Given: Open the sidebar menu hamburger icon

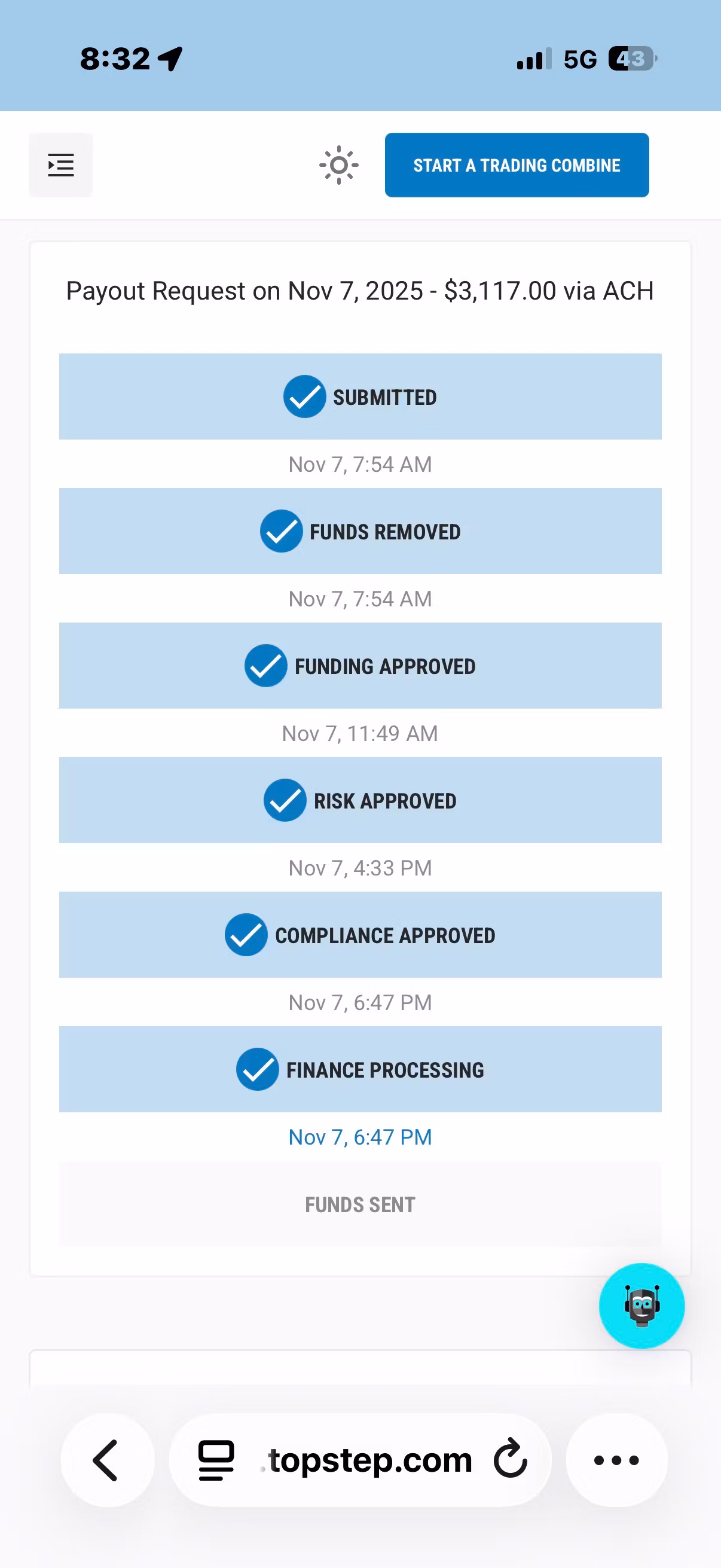Looking at the screenshot, I should pos(61,165).
